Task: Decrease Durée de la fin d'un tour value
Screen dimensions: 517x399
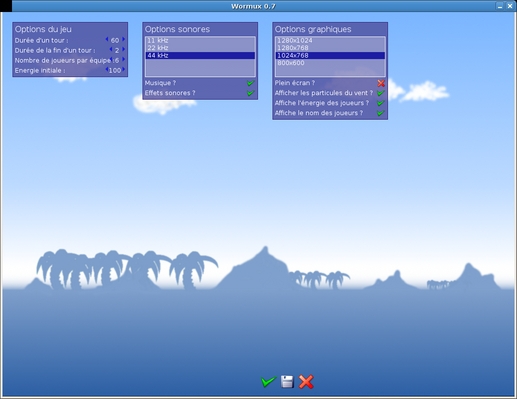Action: click(x=111, y=49)
